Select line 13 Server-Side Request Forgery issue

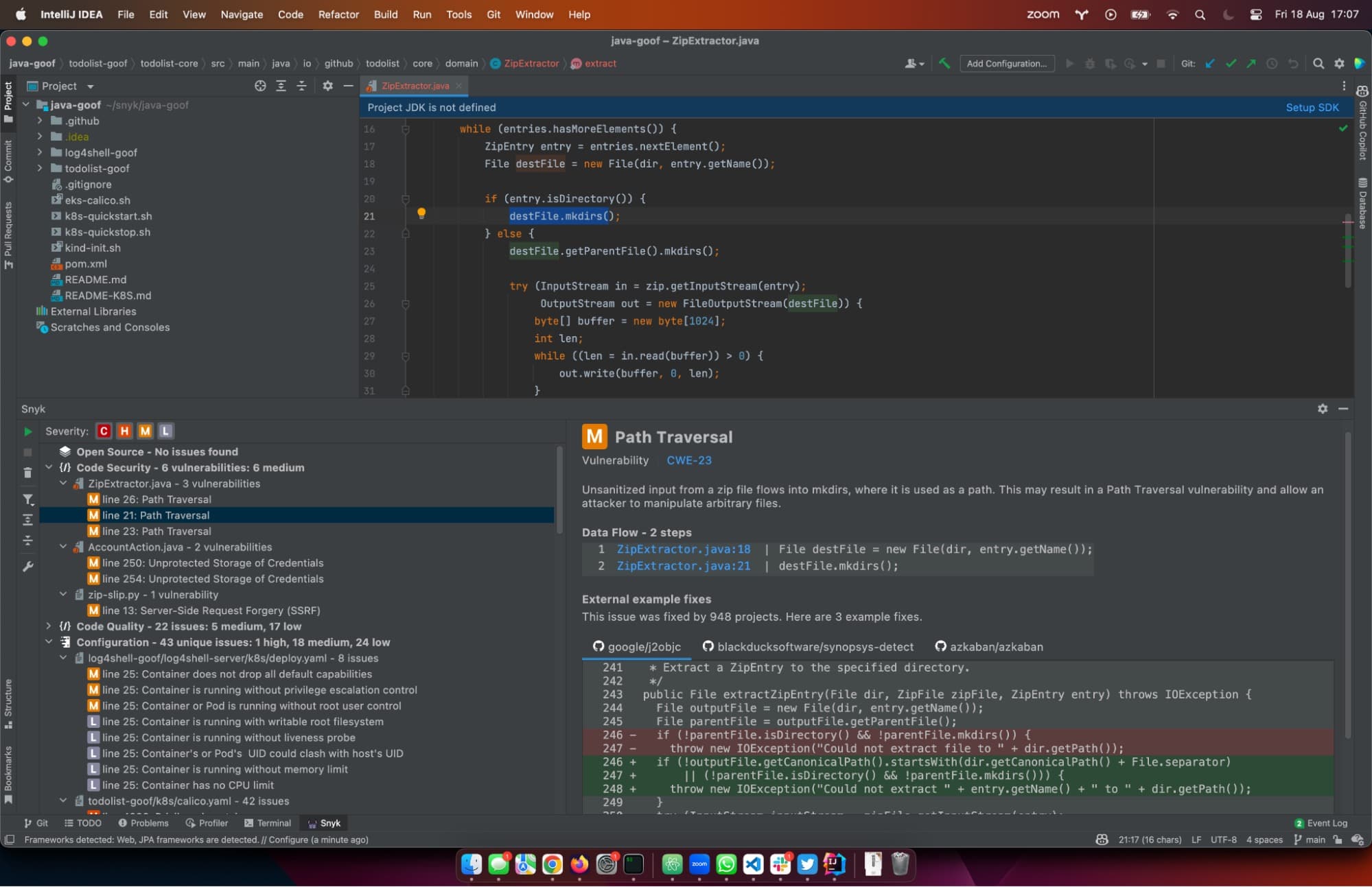(x=297, y=611)
